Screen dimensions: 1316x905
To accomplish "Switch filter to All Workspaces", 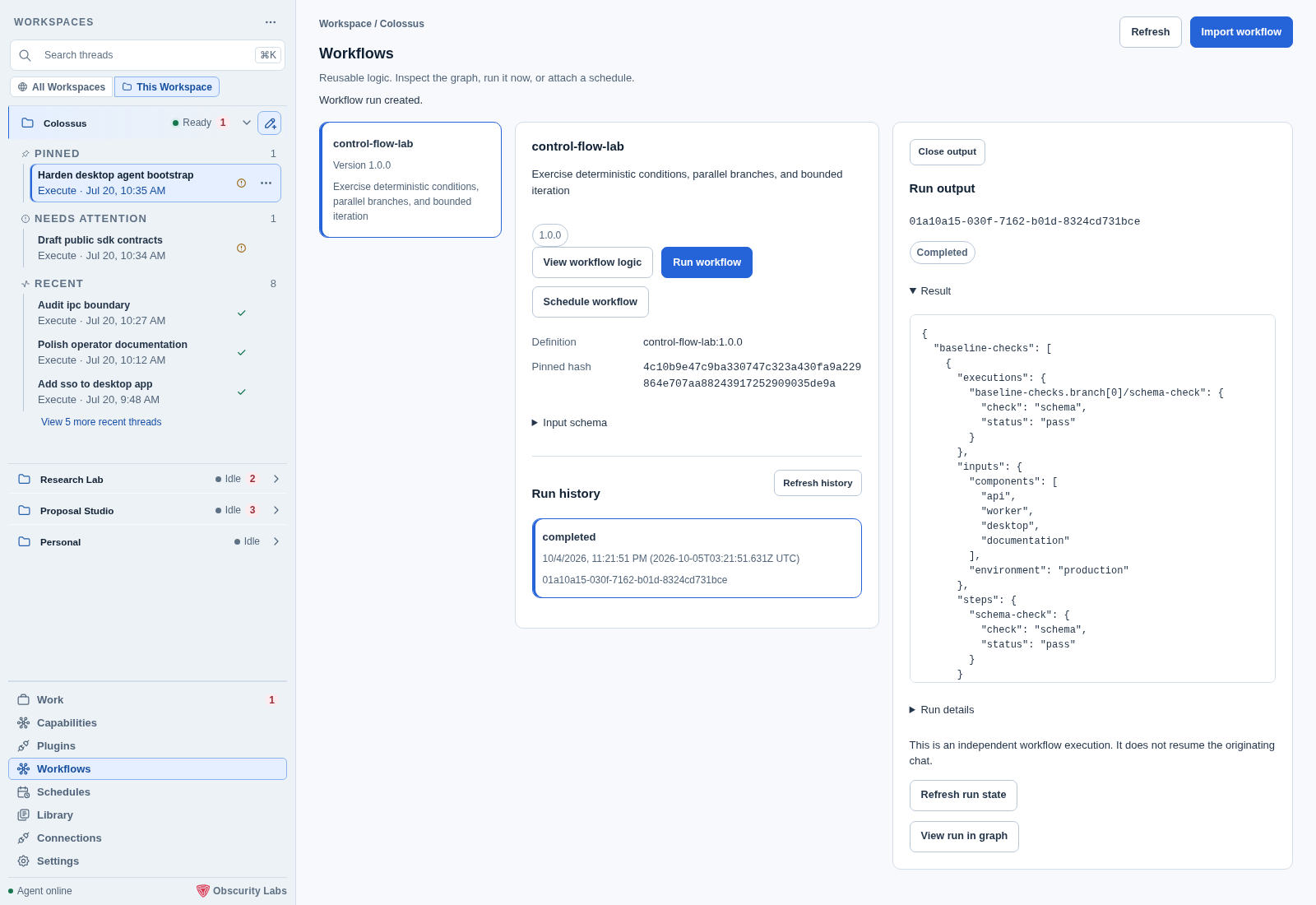I will (x=62, y=87).
